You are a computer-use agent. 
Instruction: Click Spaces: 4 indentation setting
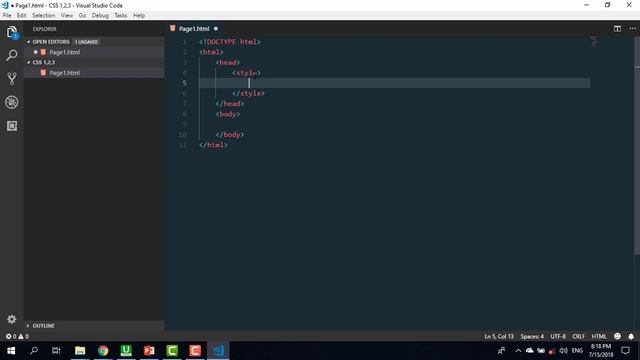tap(532, 336)
